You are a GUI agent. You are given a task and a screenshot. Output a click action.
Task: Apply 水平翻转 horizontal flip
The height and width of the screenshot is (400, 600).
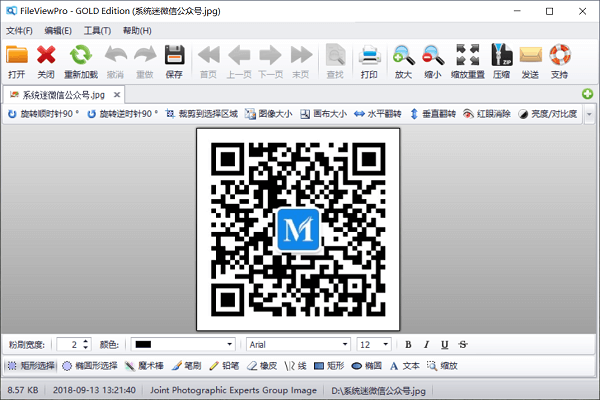(x=378, y=114)
